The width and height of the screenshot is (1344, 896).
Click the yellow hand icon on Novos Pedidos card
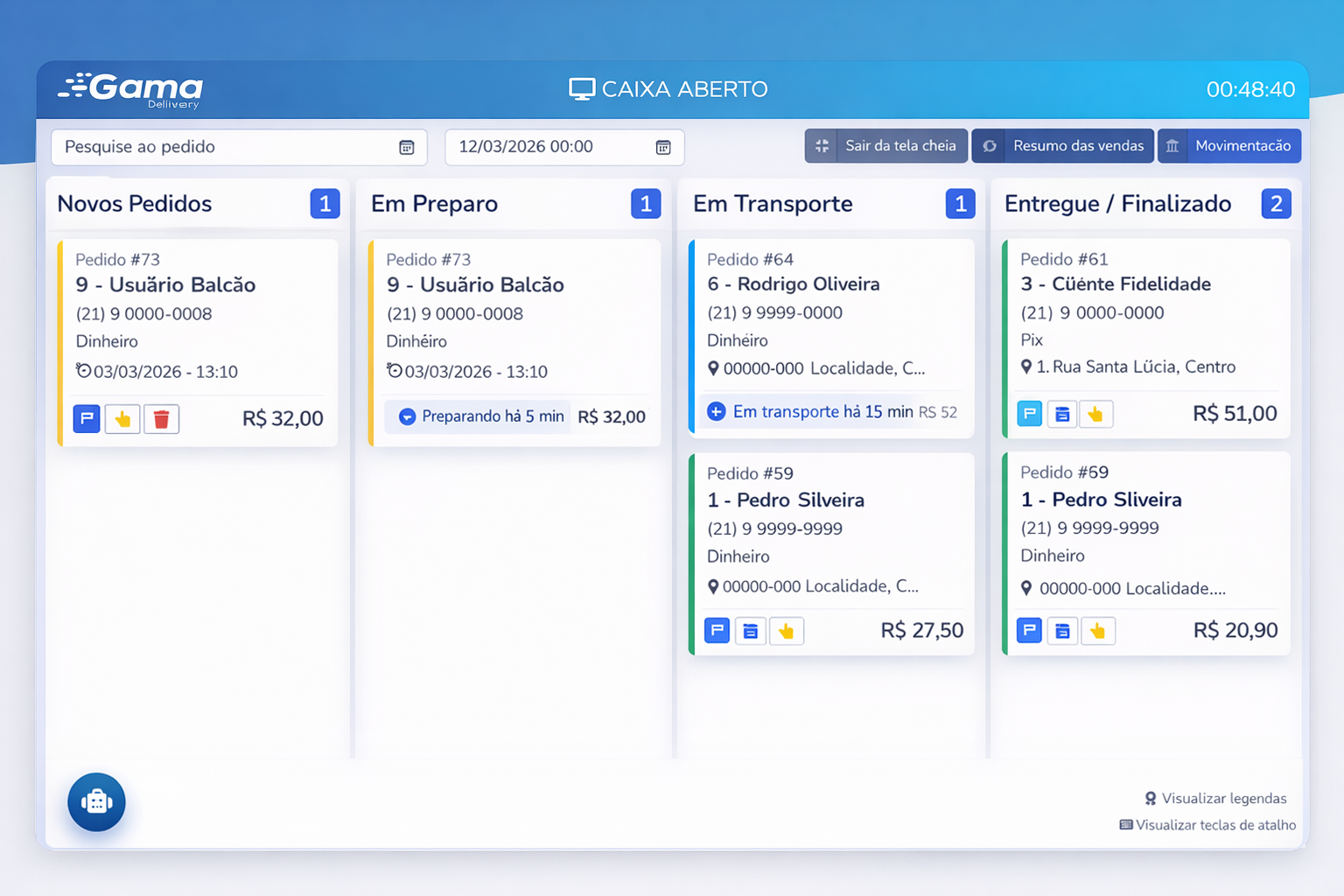coord(122,419)
